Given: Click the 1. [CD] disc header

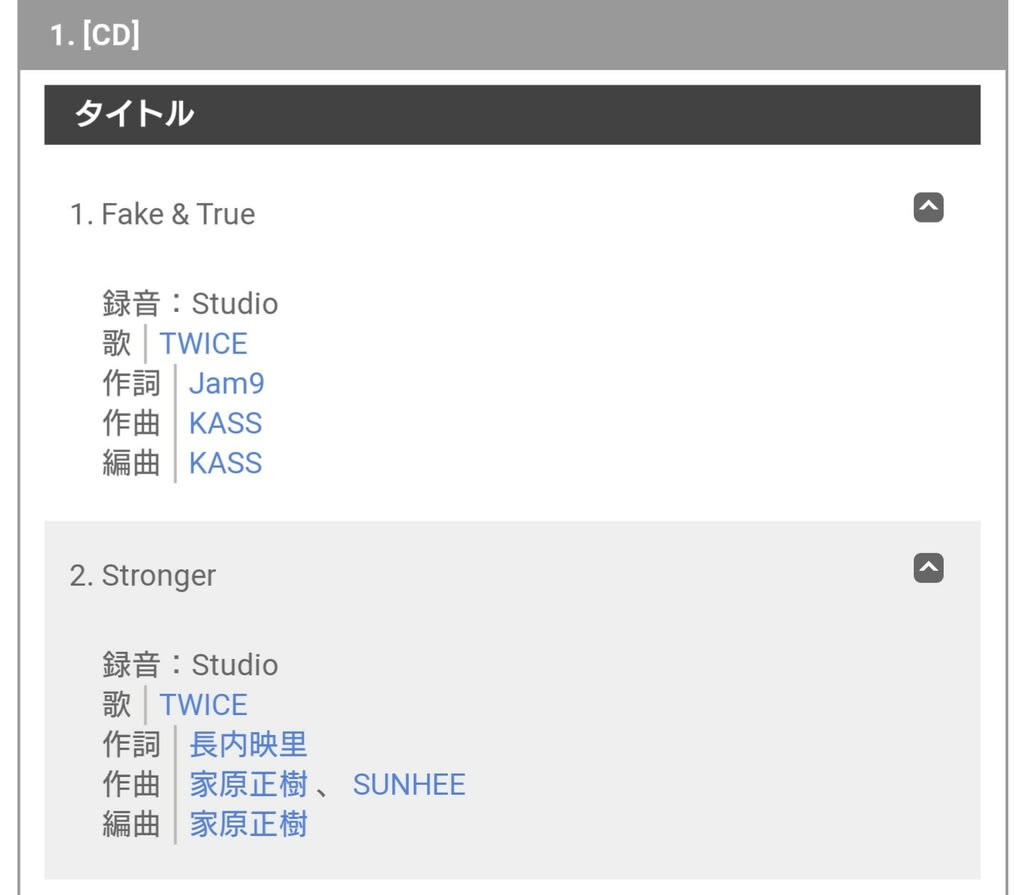Looking at the screenshot, I should [513, 35].
